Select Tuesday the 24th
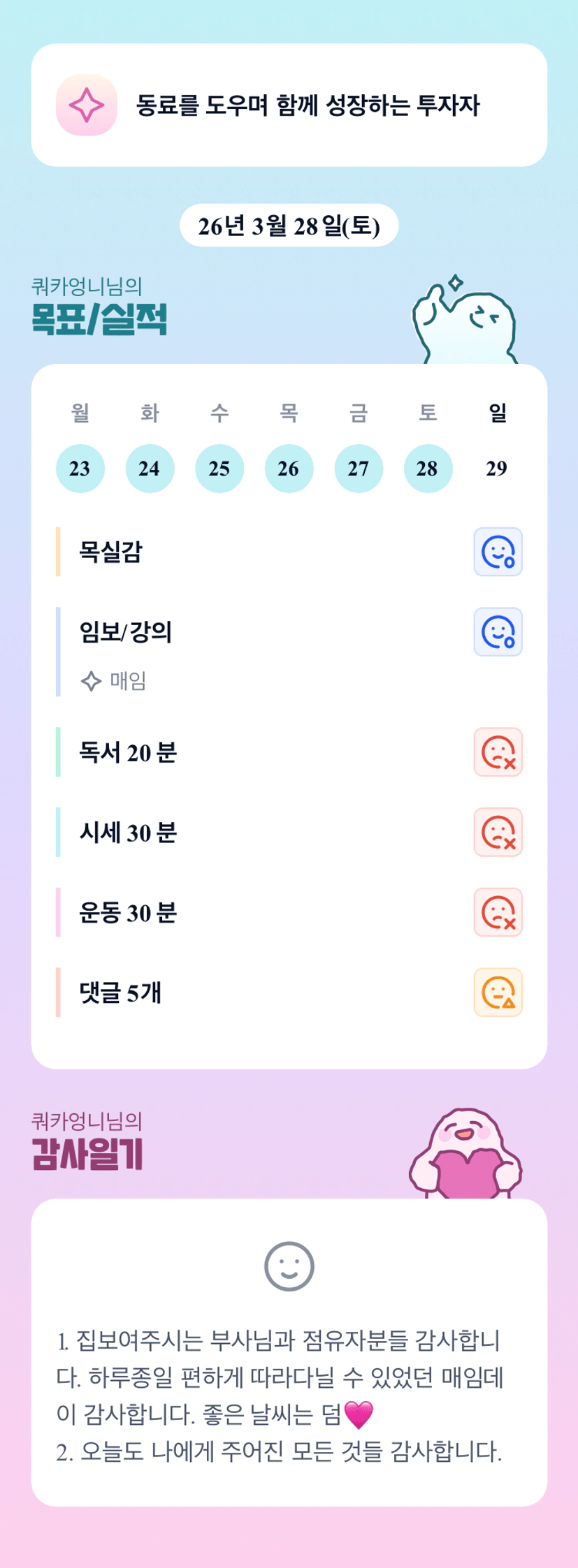 [150, 469]
